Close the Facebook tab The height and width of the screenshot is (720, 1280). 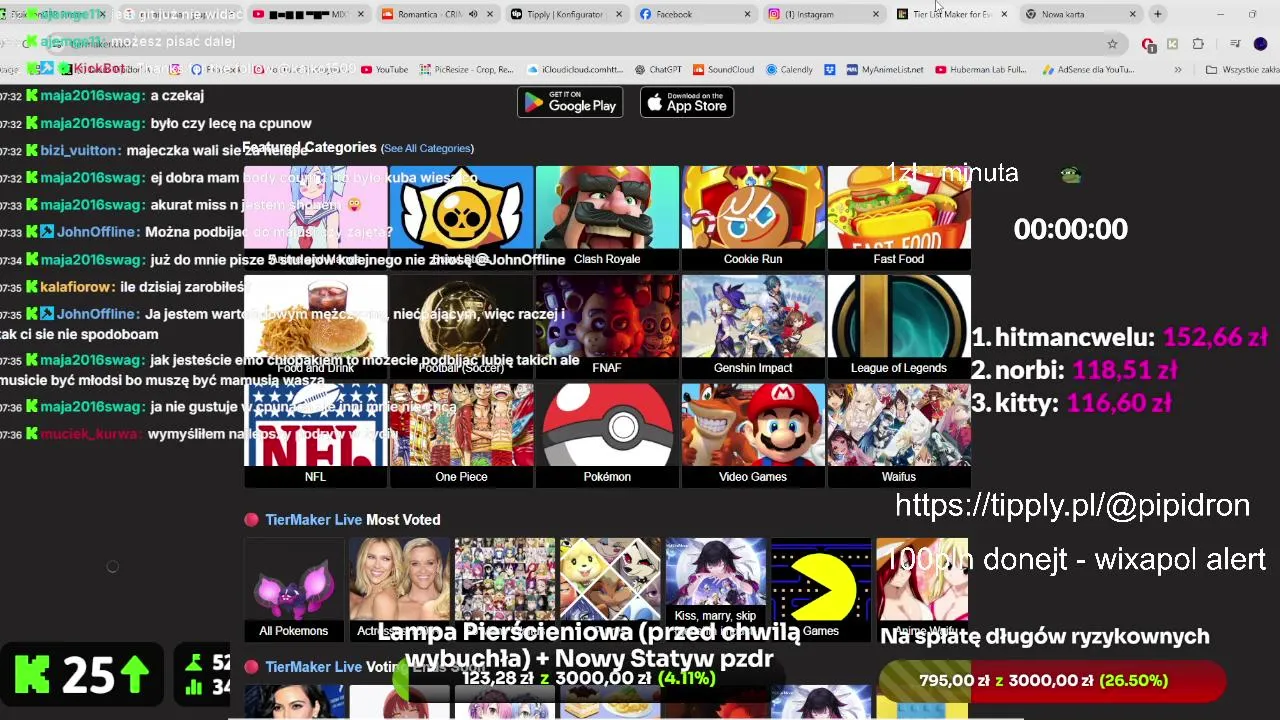[x=747, y=14]
